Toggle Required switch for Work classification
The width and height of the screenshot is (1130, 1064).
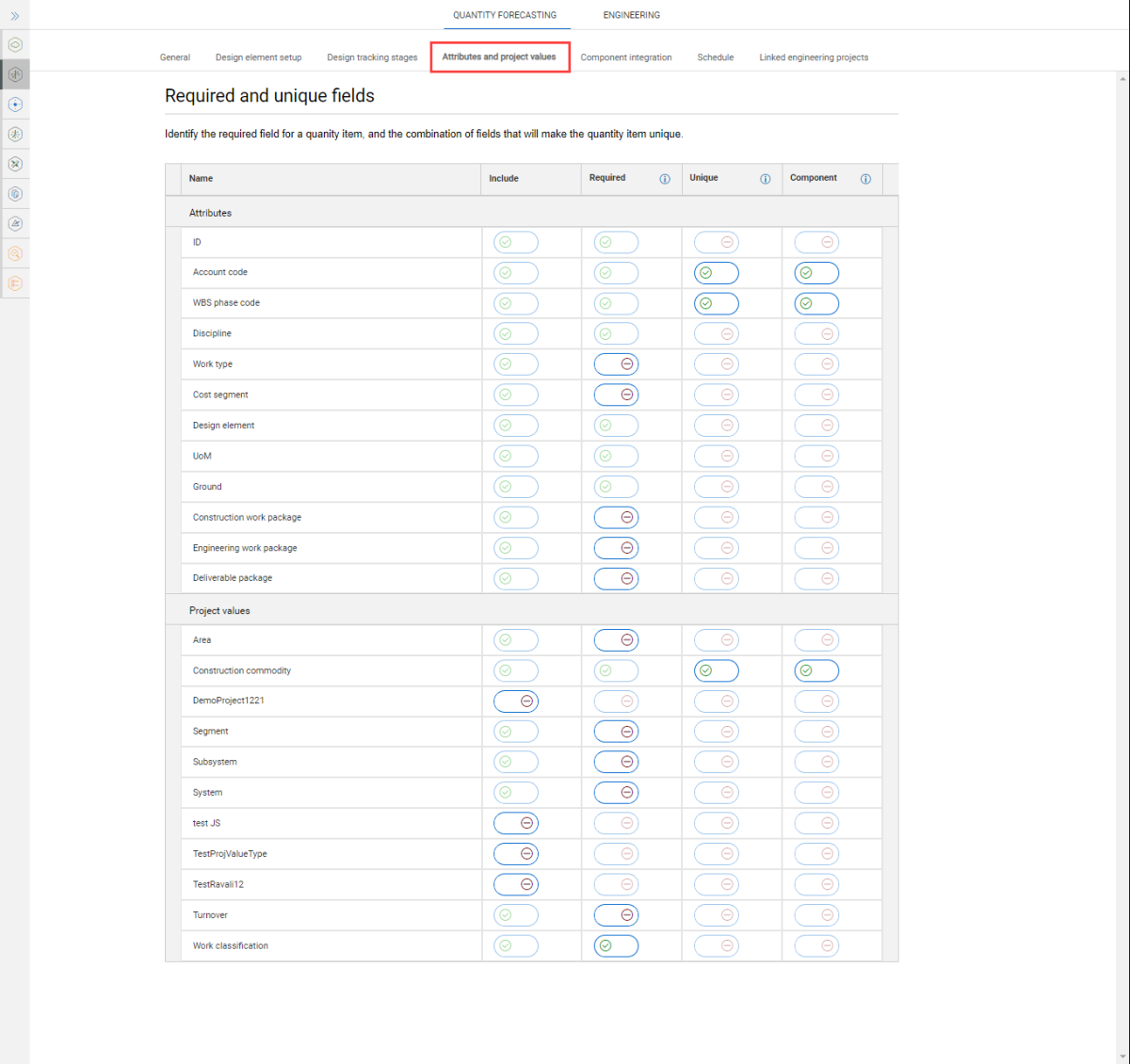click(x=616, y=946)
